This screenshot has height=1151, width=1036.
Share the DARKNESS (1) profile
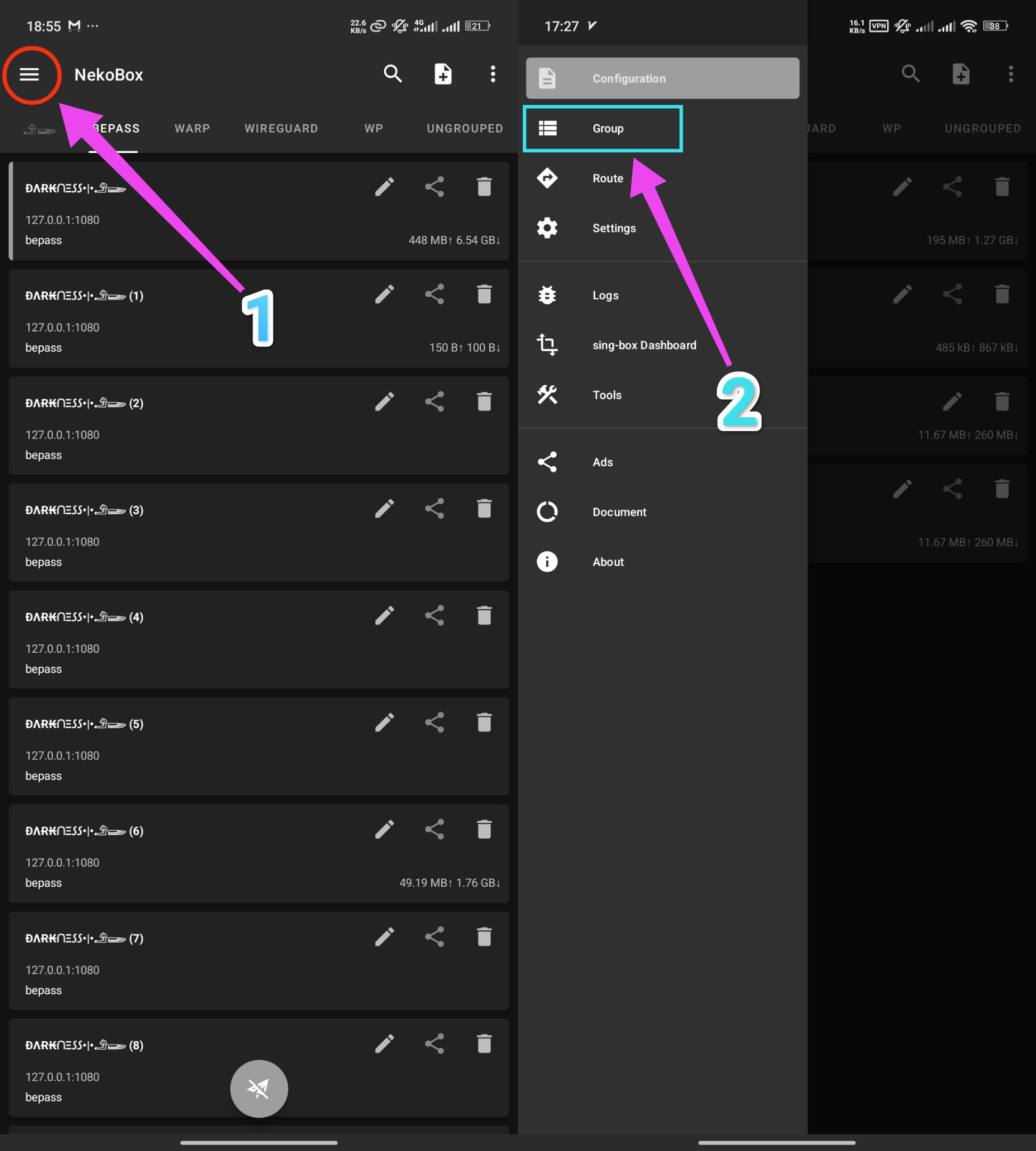(434, 294)
